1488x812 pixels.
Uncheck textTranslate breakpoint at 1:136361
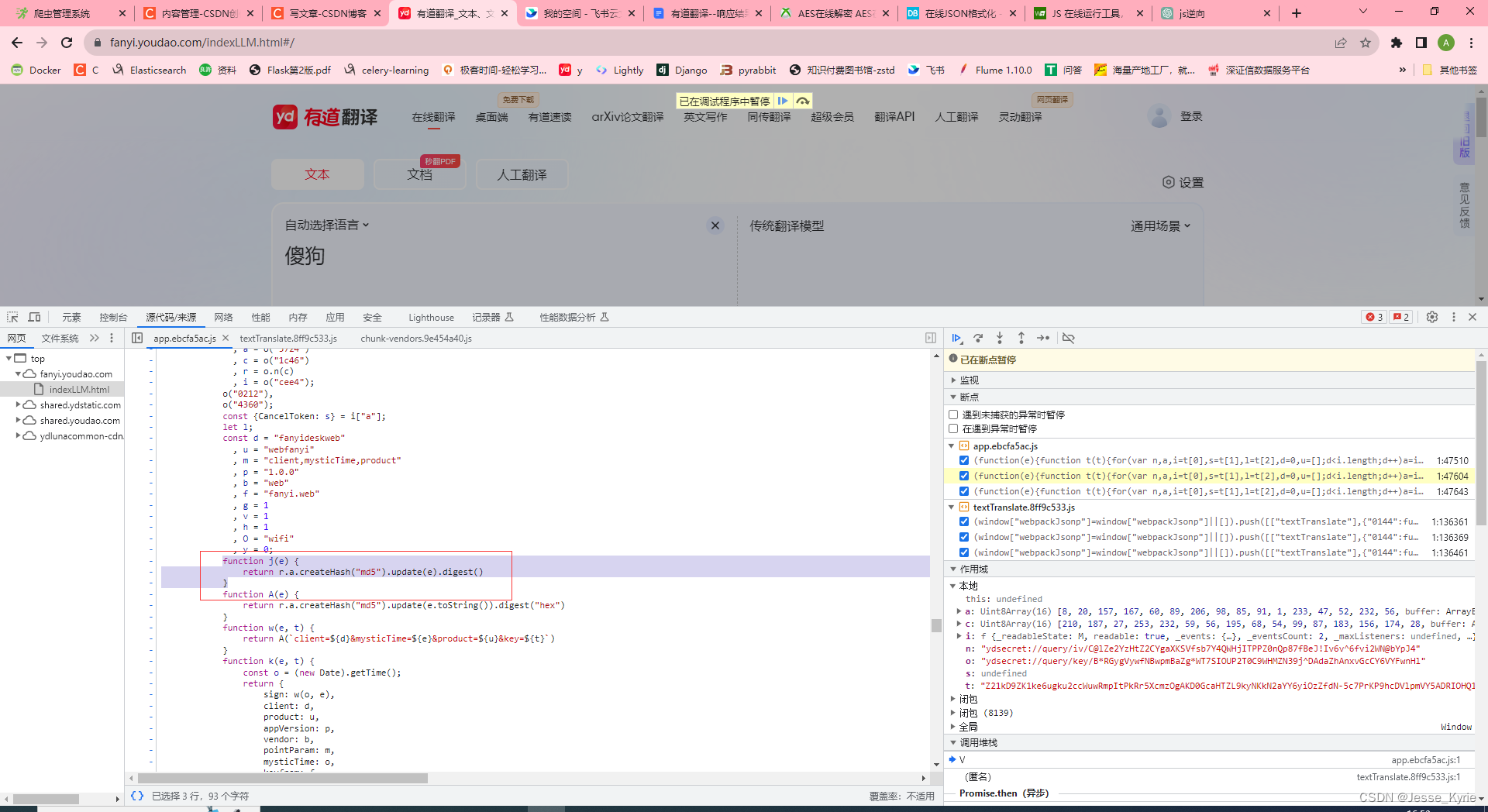(x=964, y=521)
